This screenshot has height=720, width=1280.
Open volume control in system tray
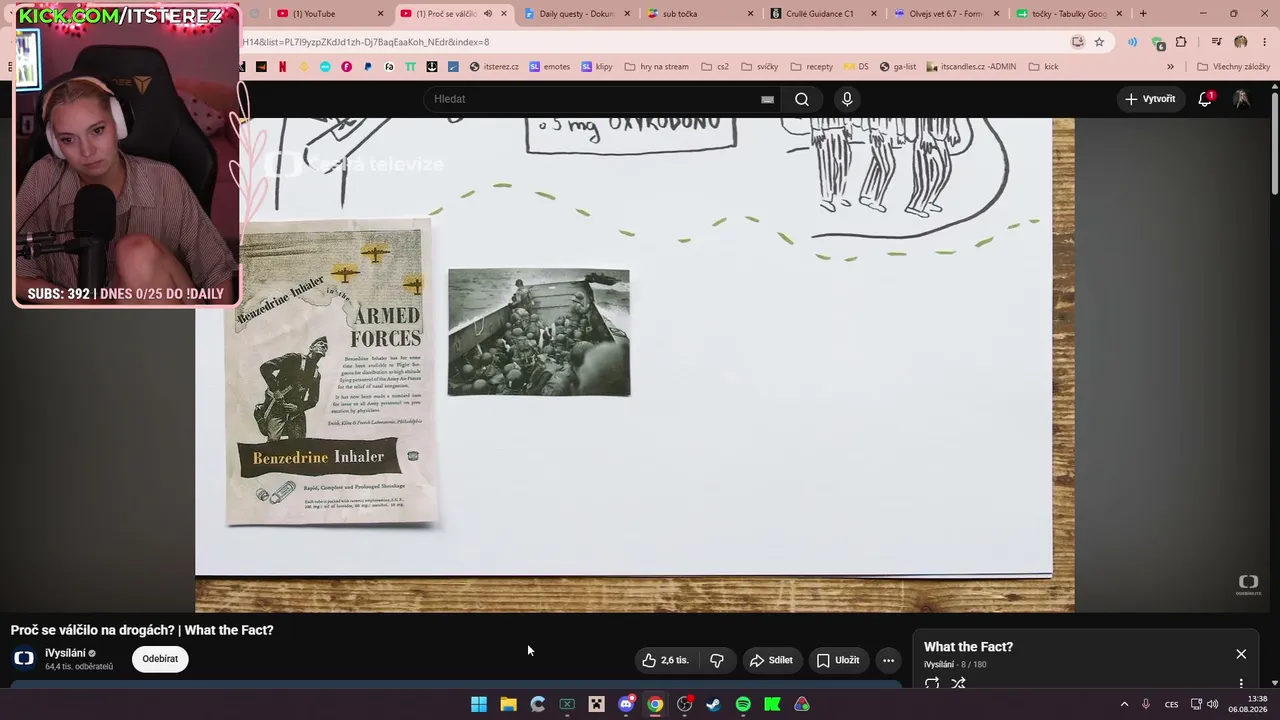coord(1213,704)
